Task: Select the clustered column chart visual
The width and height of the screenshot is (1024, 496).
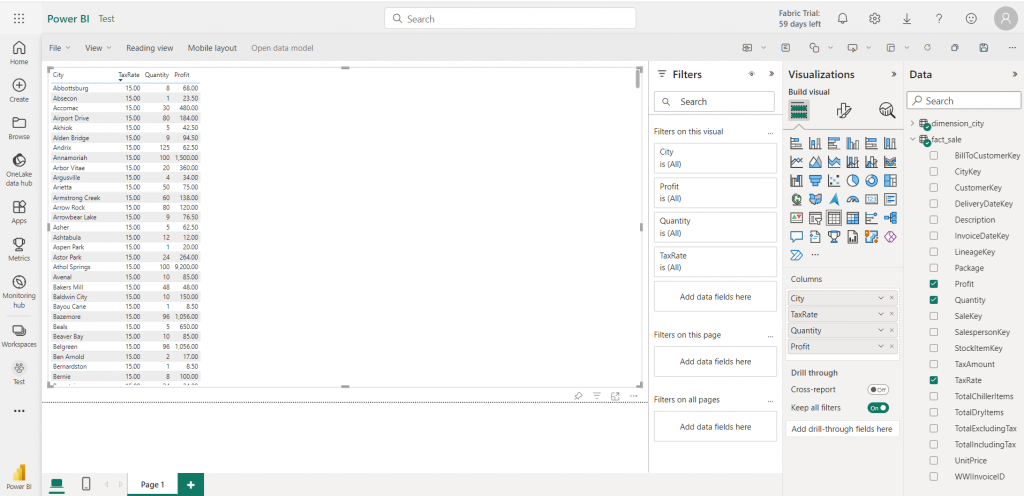Action: [853, 143]
